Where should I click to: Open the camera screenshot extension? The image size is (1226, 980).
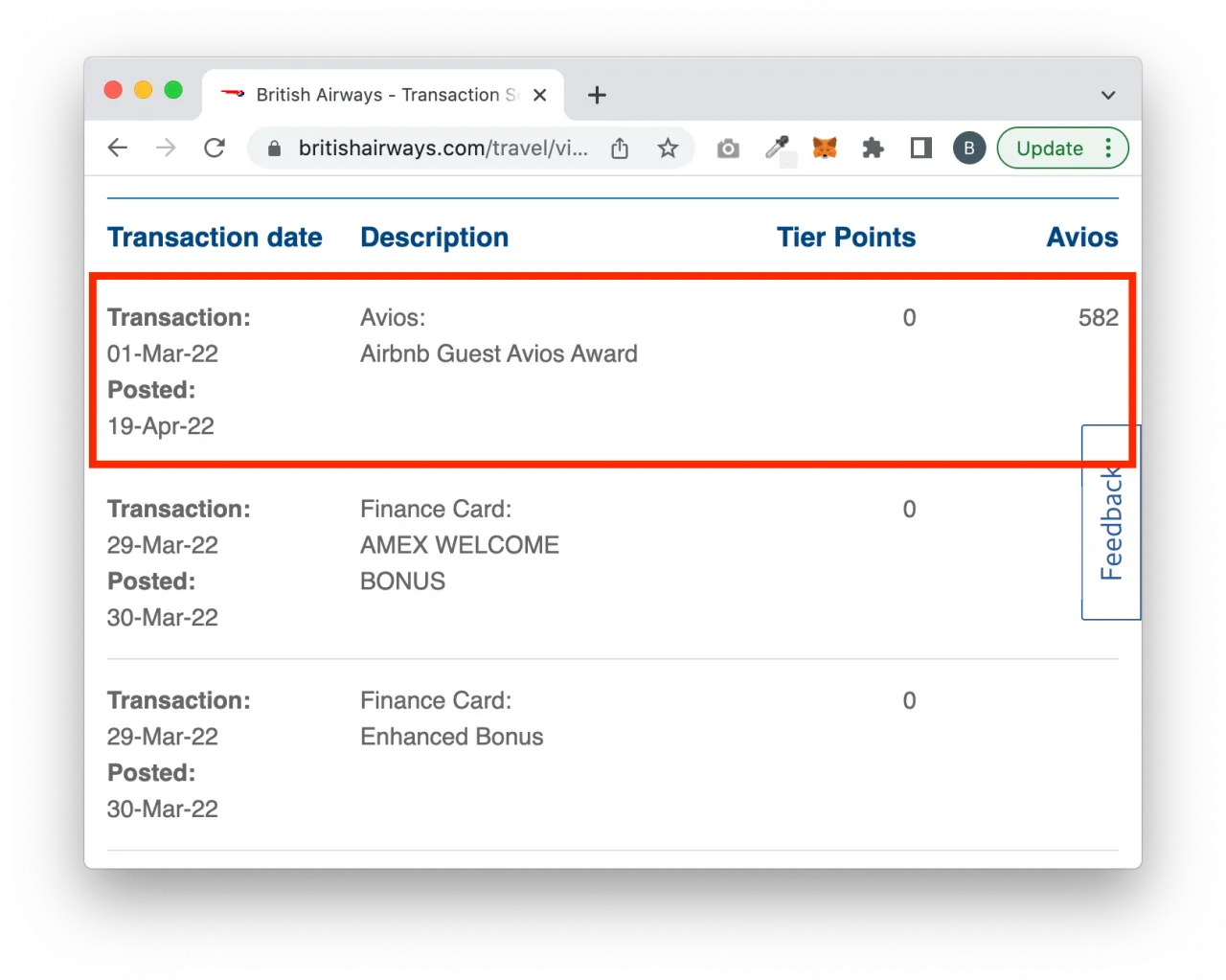coord(728,148)
